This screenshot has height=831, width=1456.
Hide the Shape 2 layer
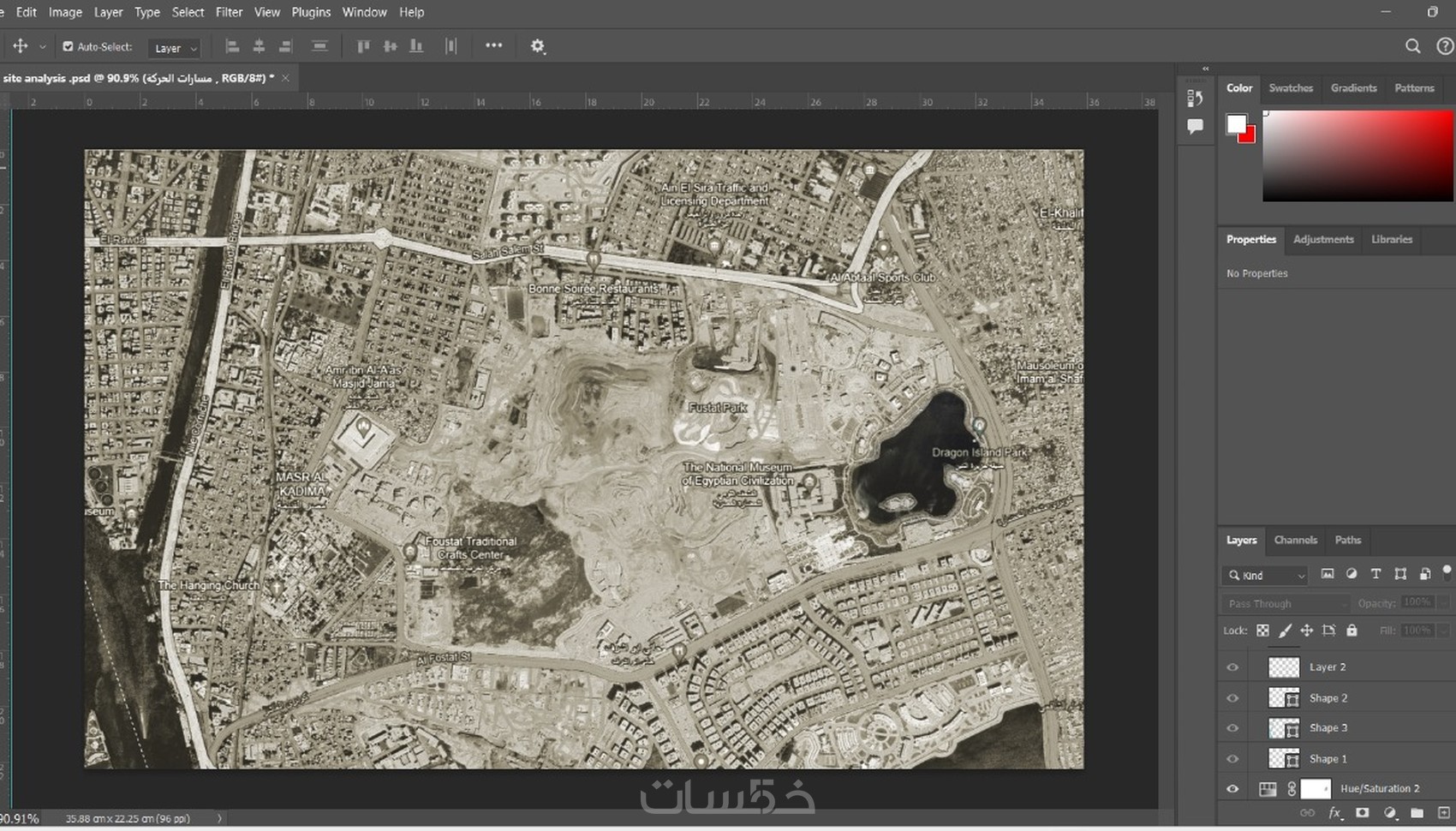(x=1232, y=698)
